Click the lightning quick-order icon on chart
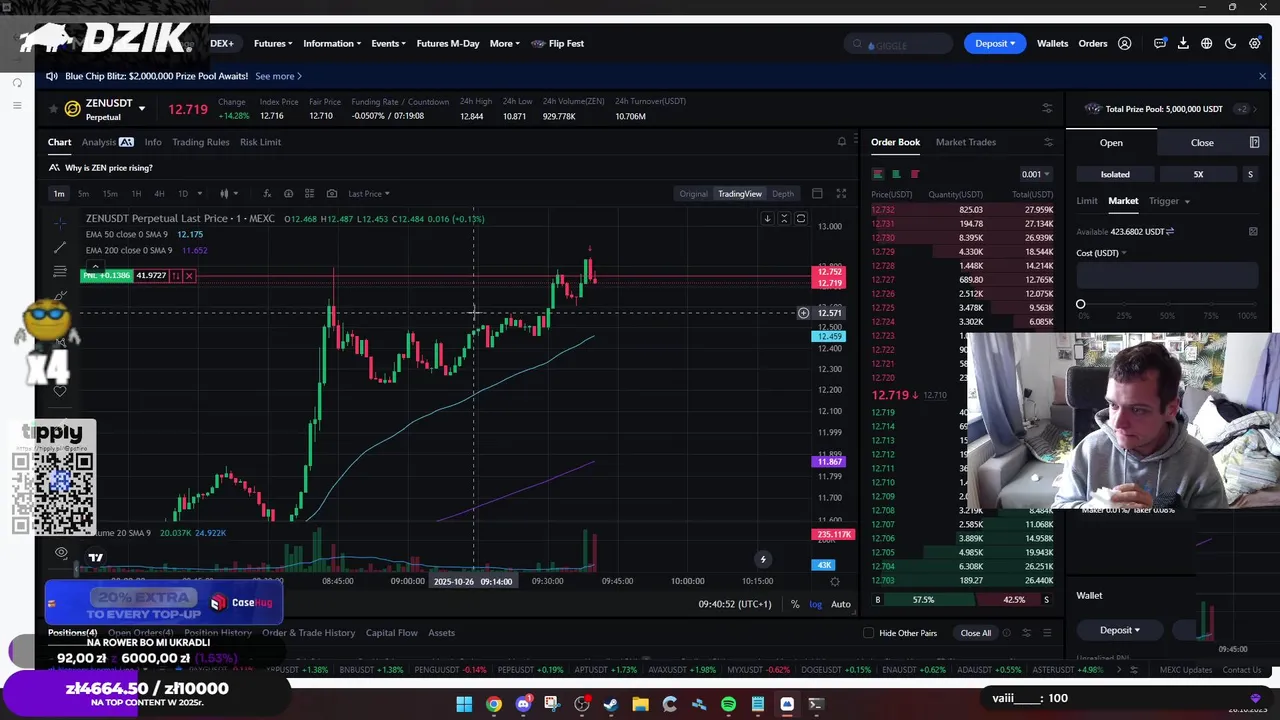1280x720 pixels. tap(763, 560)
